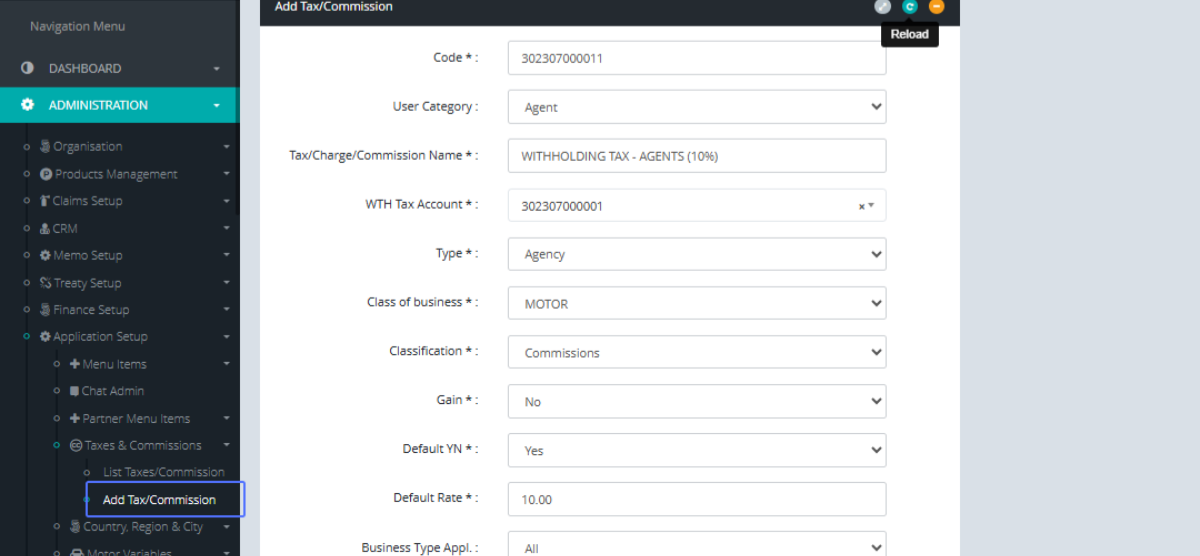Expand the Finance Setup menu
The width and height of the screenshot is (1200, 556).
click(x=91, y=310)
